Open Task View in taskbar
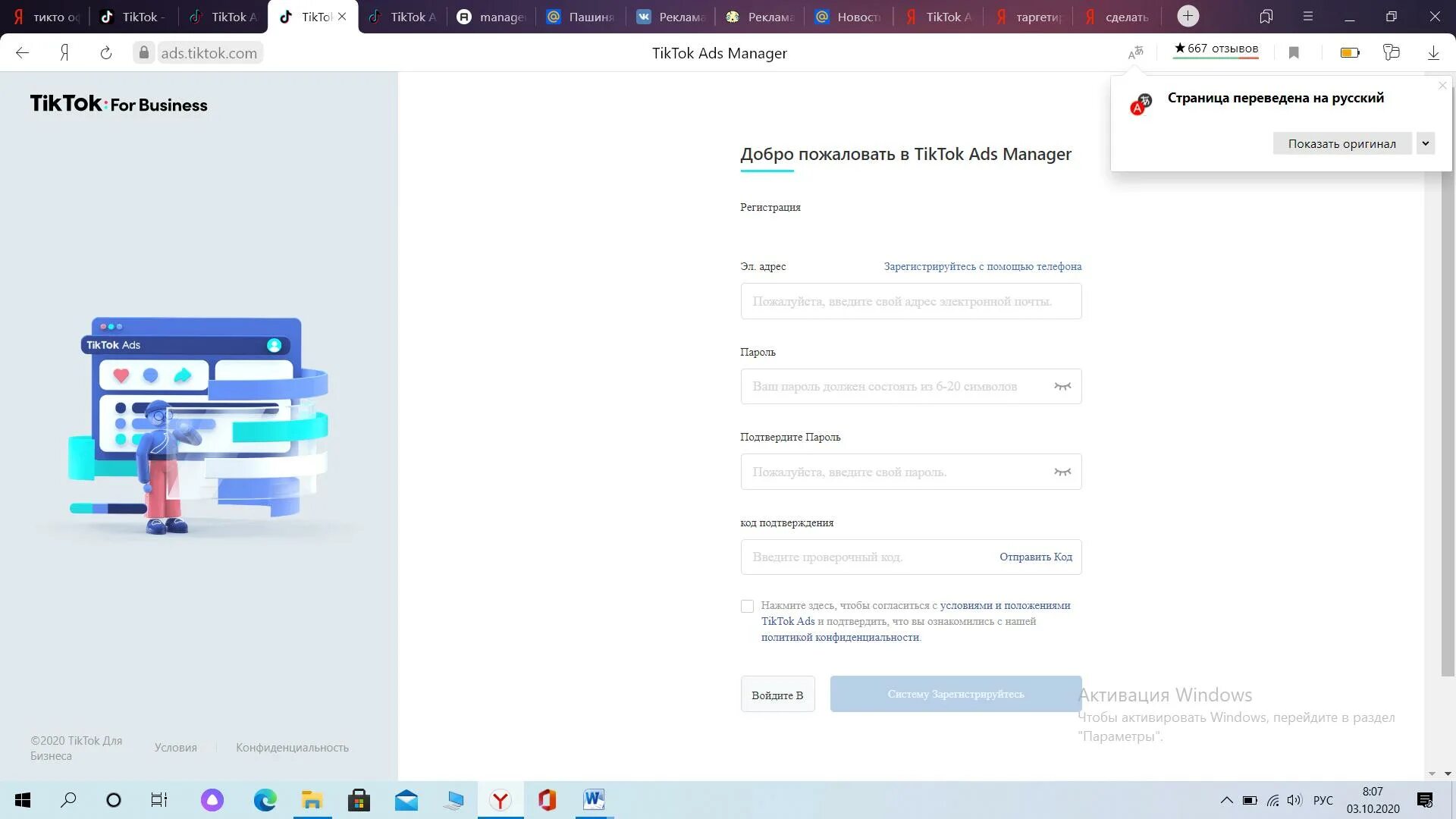1456x819 pixels. [158, 800]
